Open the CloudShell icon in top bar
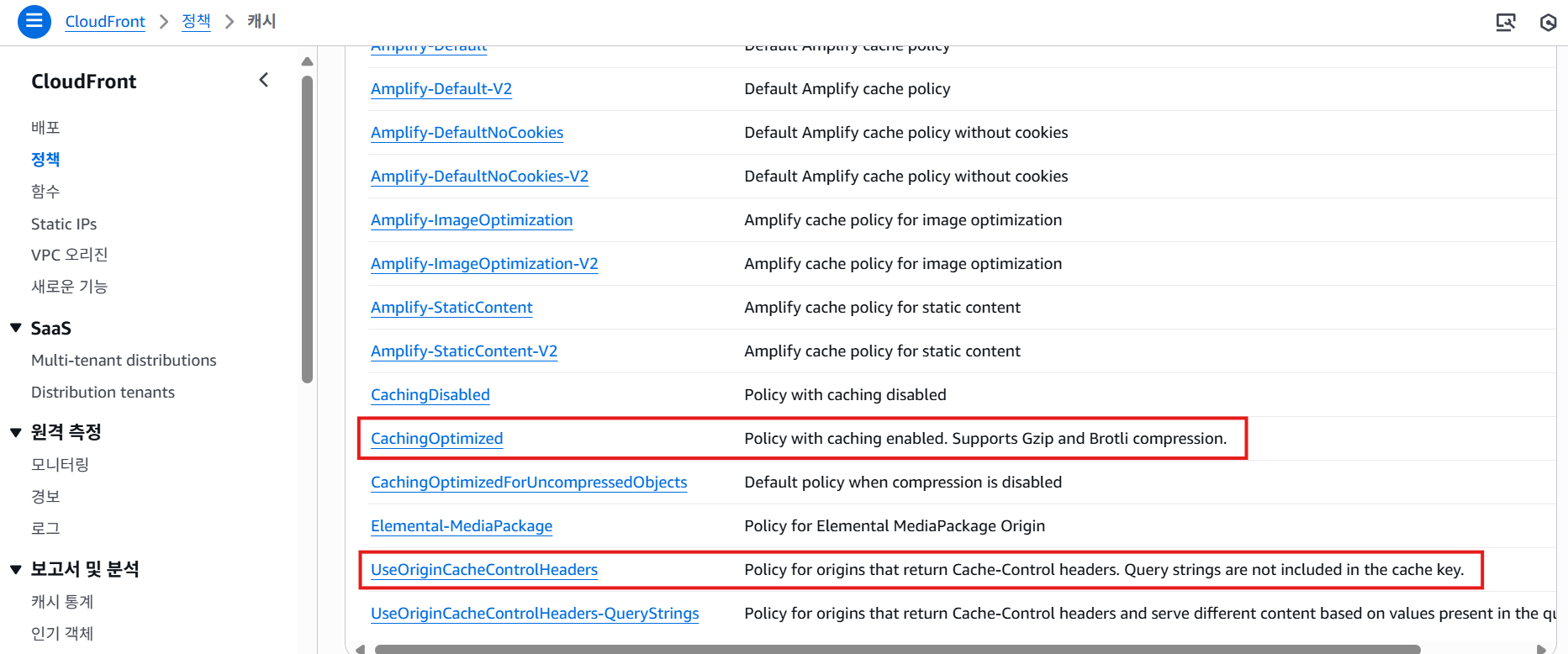This screenshot has width=1568, height=654. pyautogui.click(x=1506, y=22)
